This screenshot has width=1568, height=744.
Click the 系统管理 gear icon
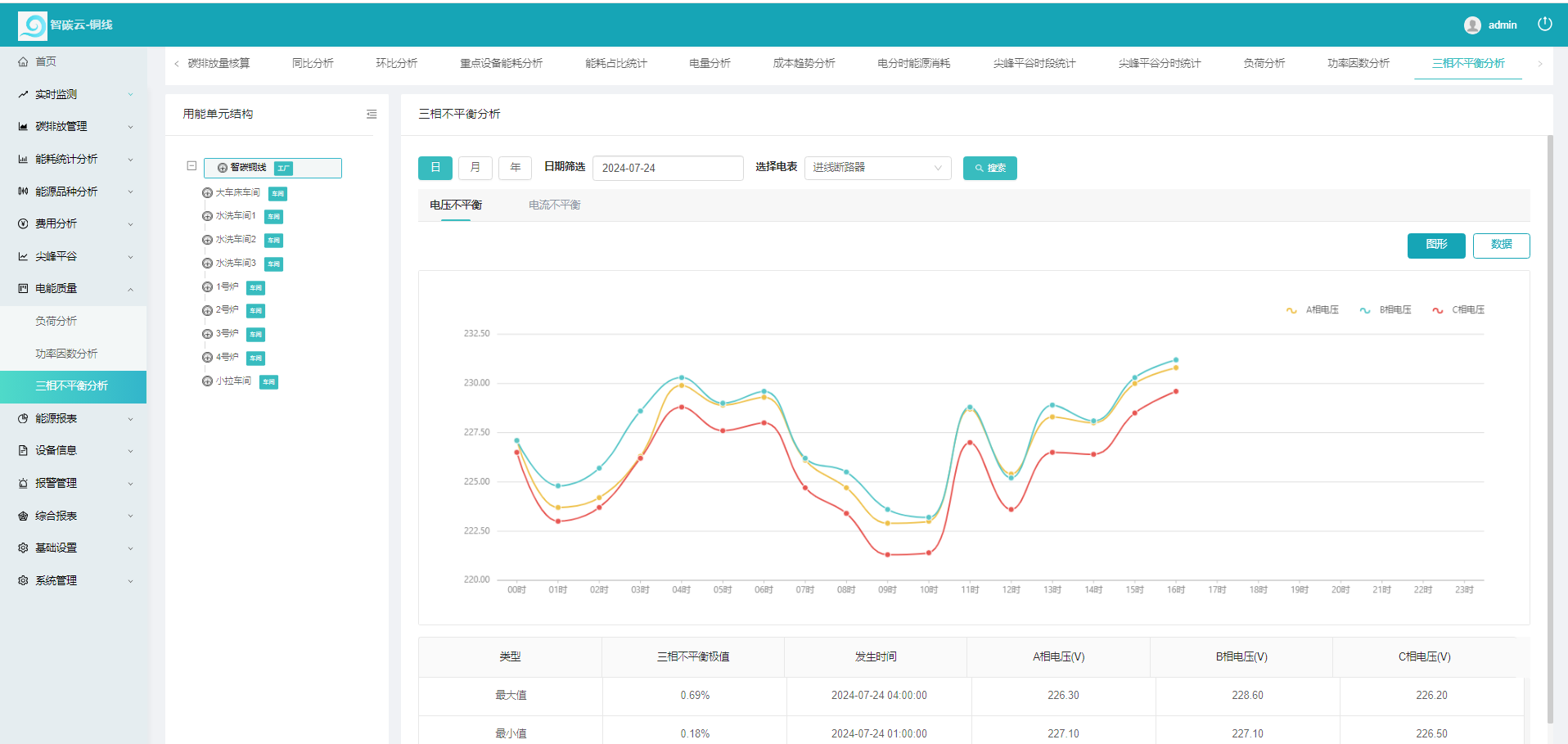point(23,580)
